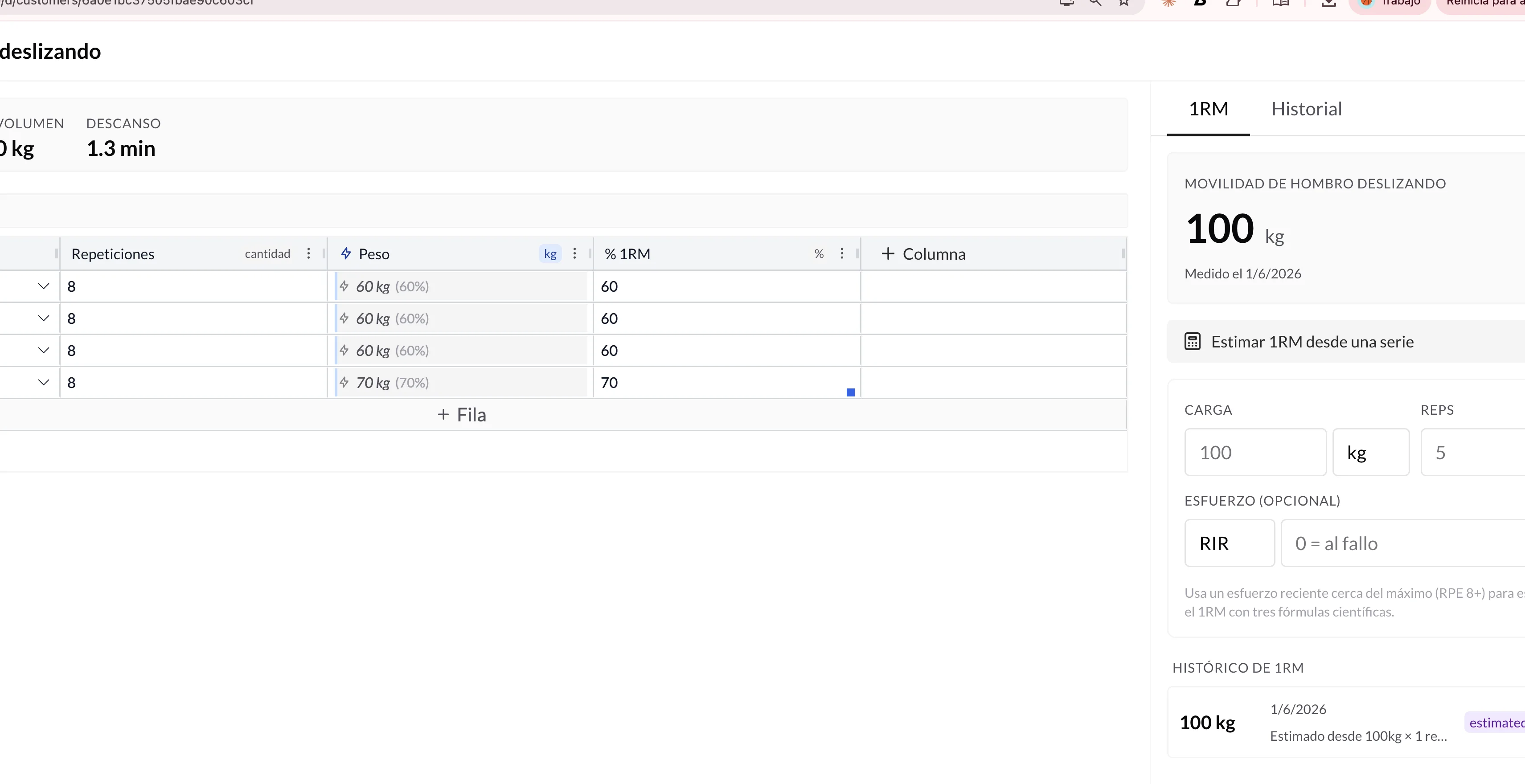Open the orange starburst extension icon
Viewport: 1525px width, 784px height.
pos(1168,2)
